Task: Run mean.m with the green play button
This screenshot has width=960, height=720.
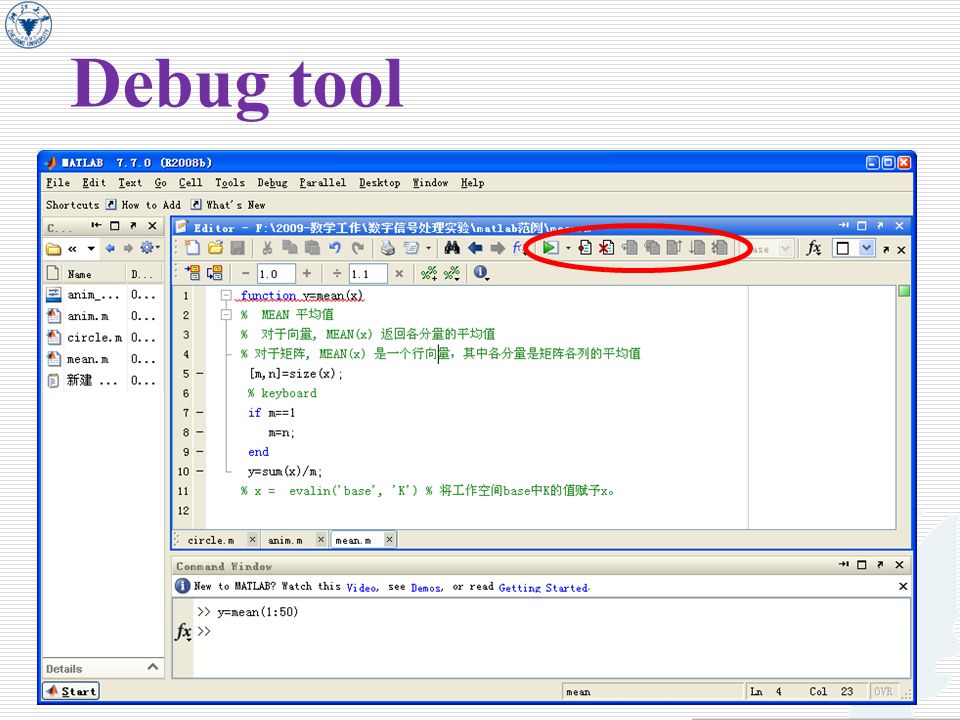Action: click(550, 248)
